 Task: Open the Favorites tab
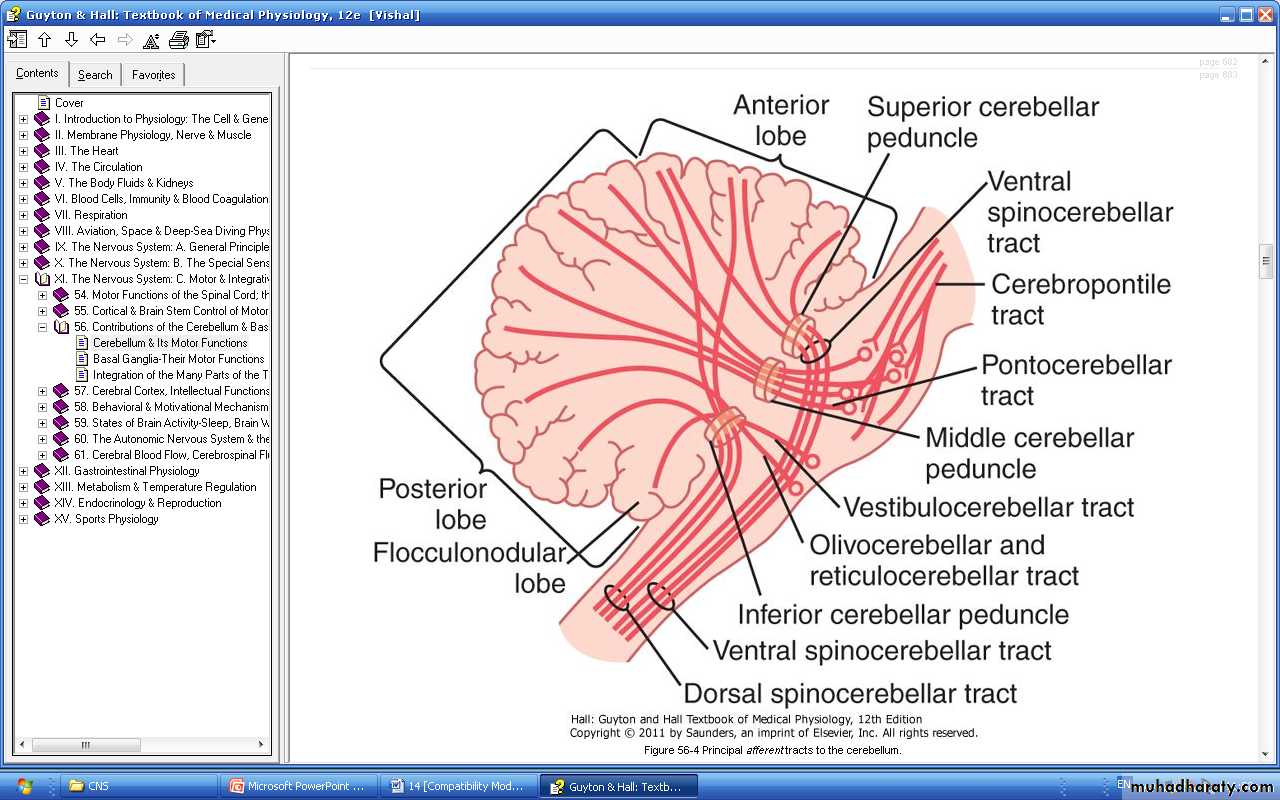pyautogui.click(x=153, y=75)
